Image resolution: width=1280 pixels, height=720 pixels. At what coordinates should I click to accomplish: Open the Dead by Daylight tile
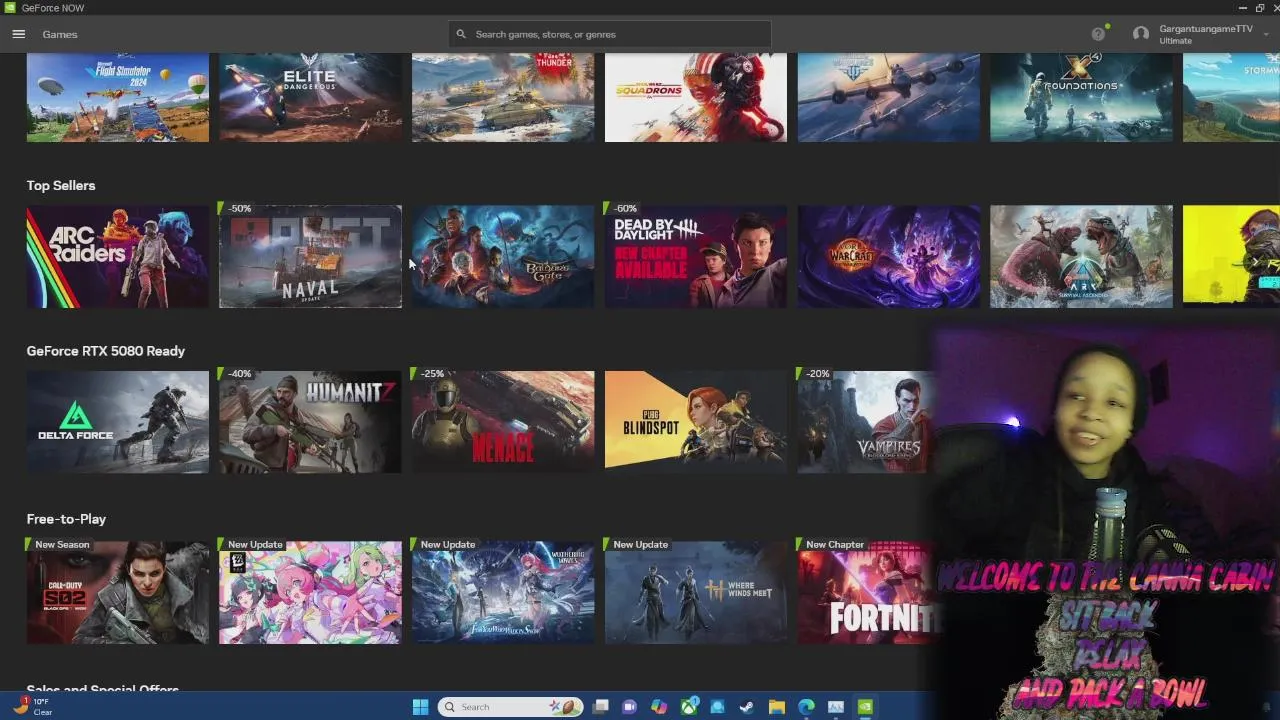tap(696, 256)
